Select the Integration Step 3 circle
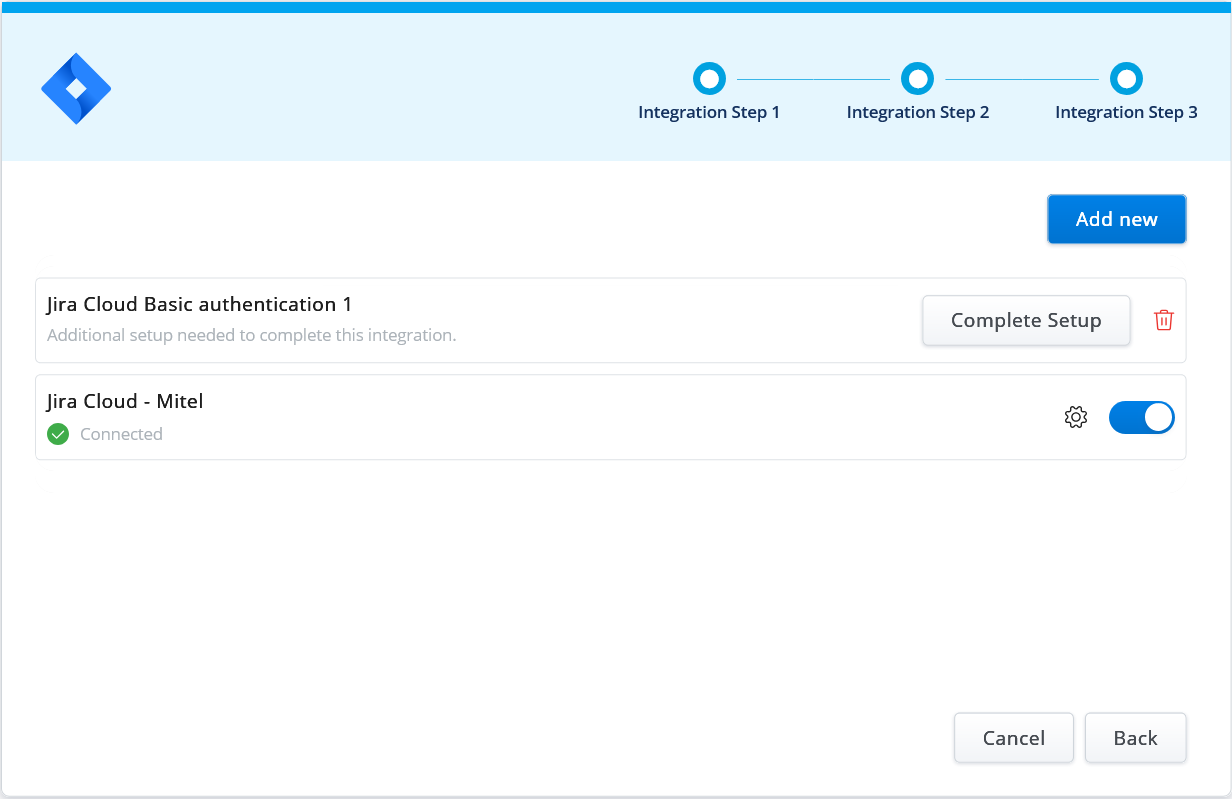This screenshot has height=799, width=1232. (1126, 78)
